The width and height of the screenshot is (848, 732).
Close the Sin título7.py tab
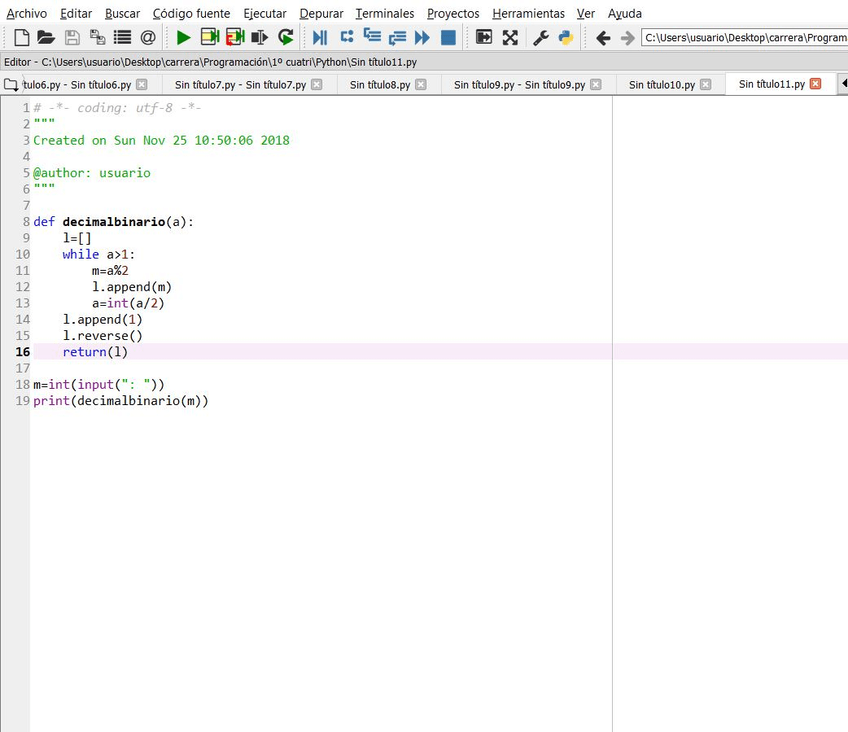[317, 85]
